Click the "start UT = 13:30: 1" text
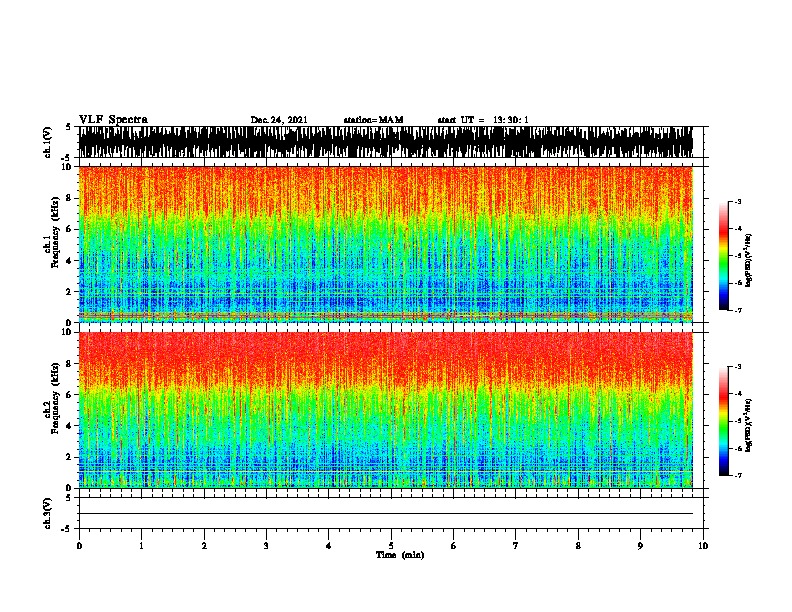The height and width of the screenshot is (612, 792). (483, 120)
